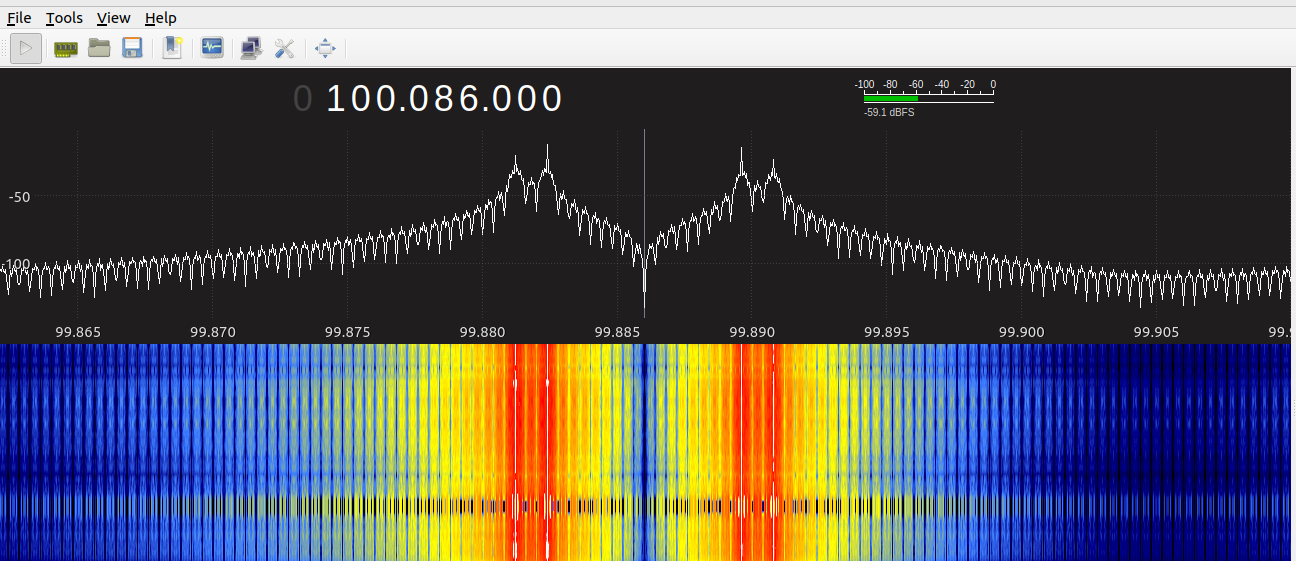Open the Tools menu

(x=64, y=18)
